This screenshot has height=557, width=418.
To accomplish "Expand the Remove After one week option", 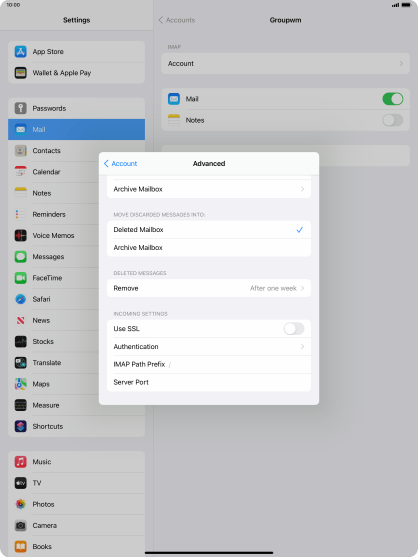I will (209, 288).
